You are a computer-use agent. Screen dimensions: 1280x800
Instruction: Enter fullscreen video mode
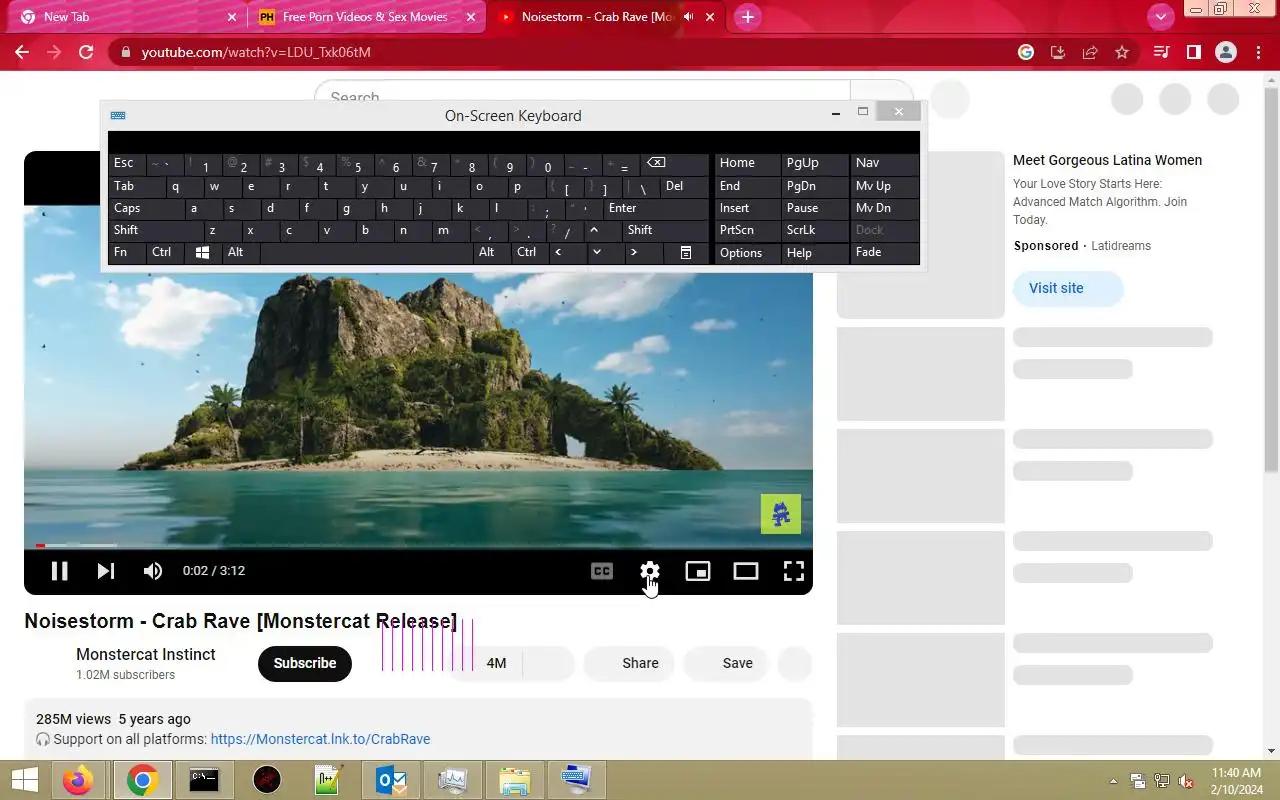pyautogui.click(x=794, y=571)
